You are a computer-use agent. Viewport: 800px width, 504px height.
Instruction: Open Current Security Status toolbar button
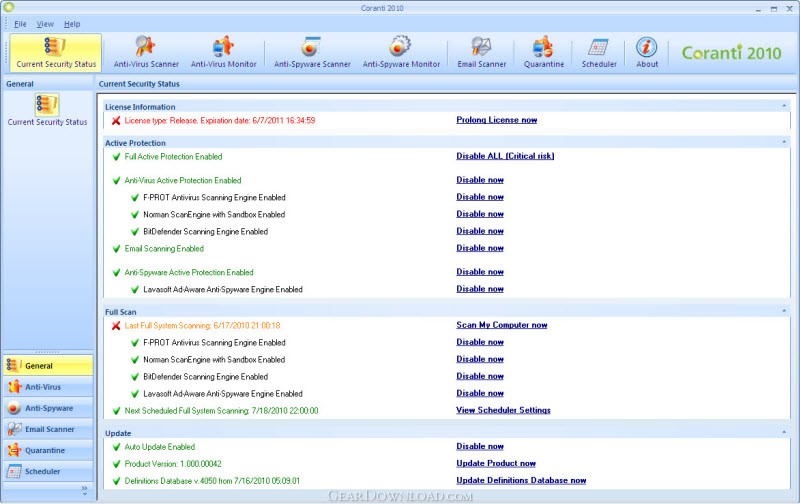pyautogui.click(x=56, y=53)
